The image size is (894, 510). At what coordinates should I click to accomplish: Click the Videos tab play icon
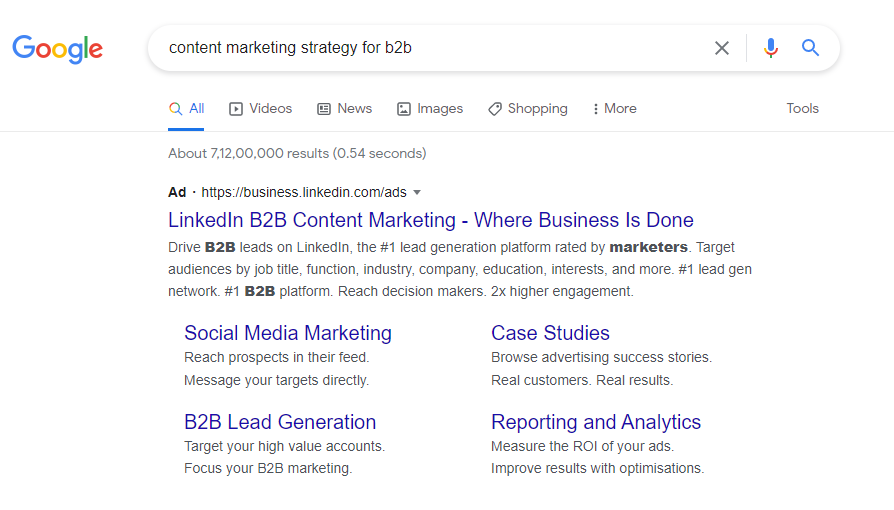pyautogui.click(x=236, y=109)
